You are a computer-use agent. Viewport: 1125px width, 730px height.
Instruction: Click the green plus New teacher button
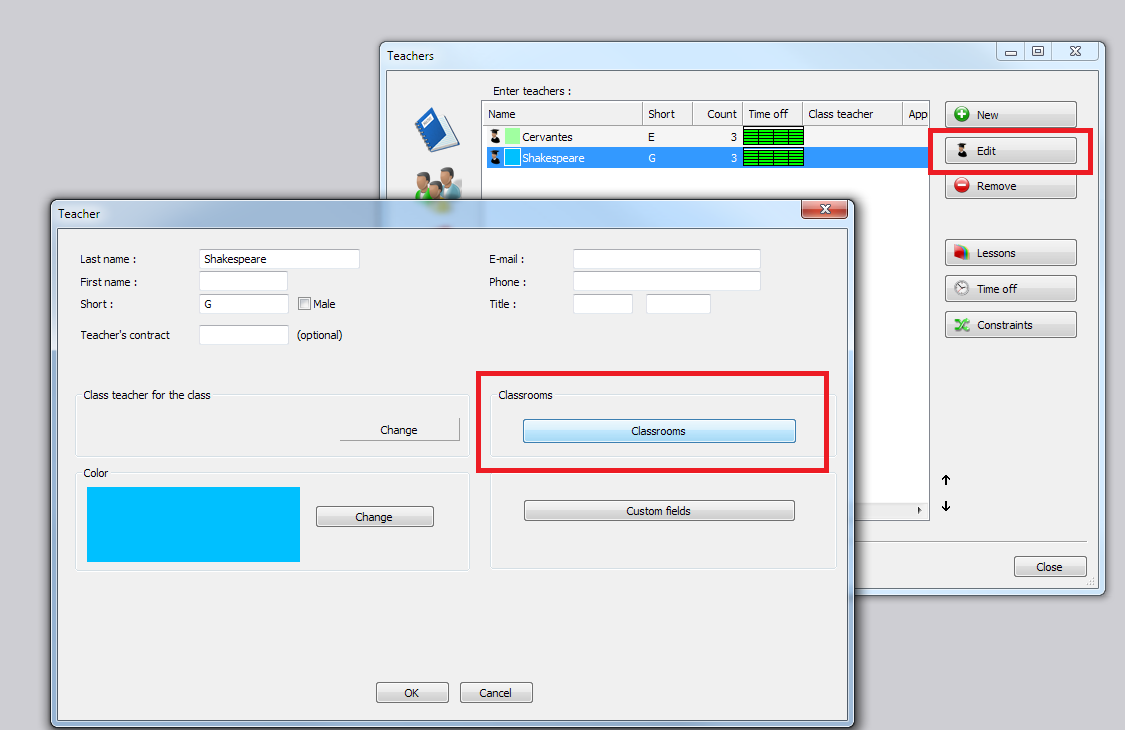(1010, 115)
